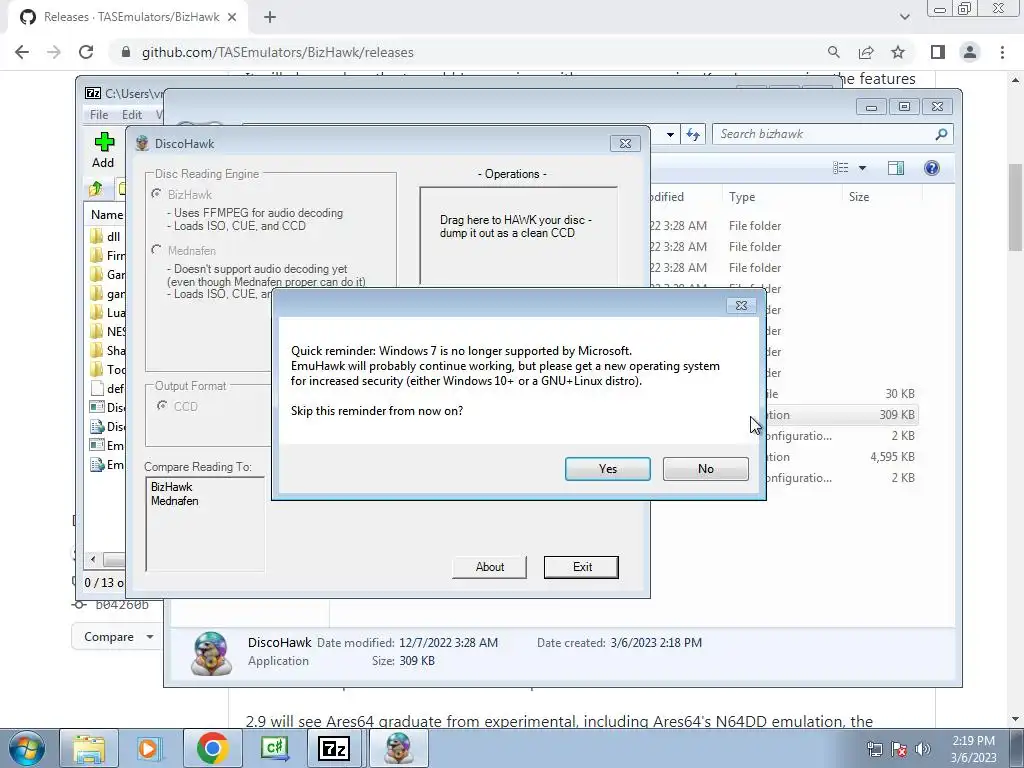Click the 7-Zip horizontal scrollbar left arrow
The height and width of the screenshot is (768, 1024).
(x=93, y=560)
